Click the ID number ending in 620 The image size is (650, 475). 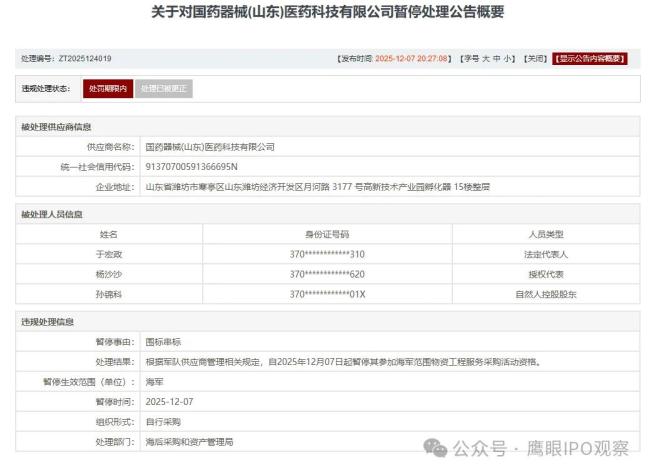pyautogui.click(x=327, y=274)
